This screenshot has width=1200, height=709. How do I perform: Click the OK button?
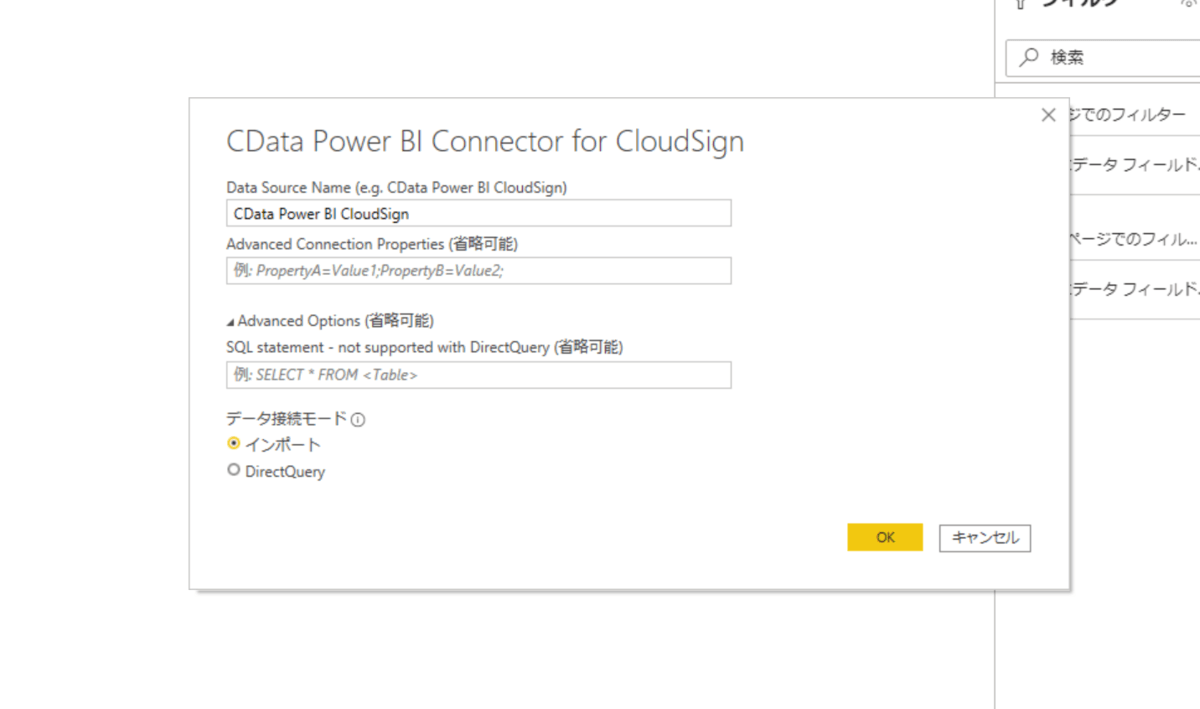[x=885, y=537]
